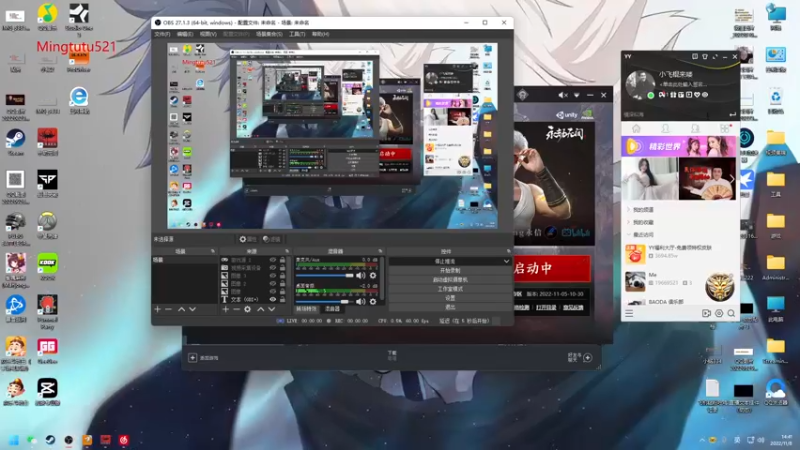Open YY search icon at bottom

point(731,313)
